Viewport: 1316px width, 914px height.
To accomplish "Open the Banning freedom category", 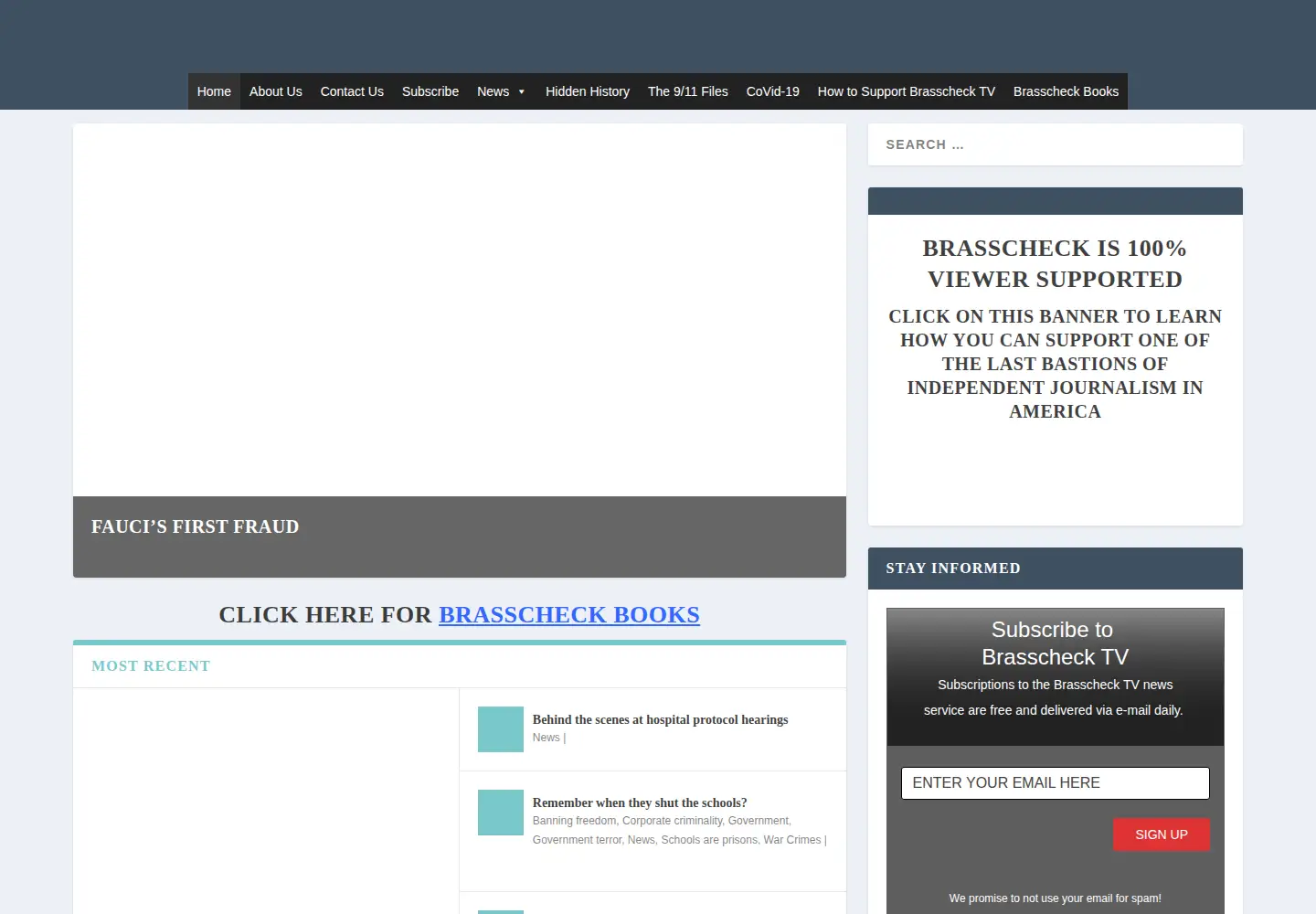I will click(x=574, y=821).
